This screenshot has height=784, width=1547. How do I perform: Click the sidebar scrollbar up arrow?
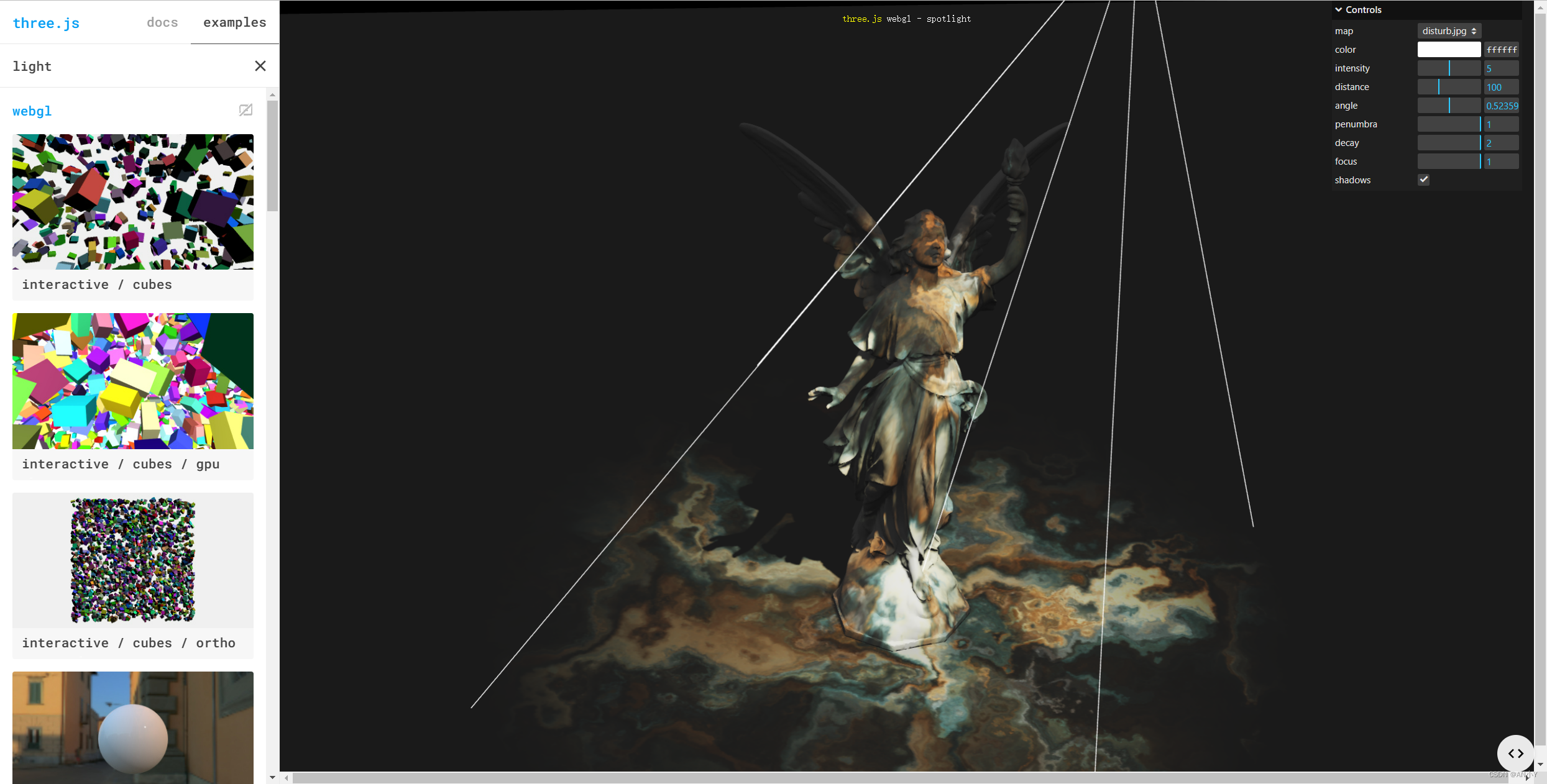tap(272, 94)
